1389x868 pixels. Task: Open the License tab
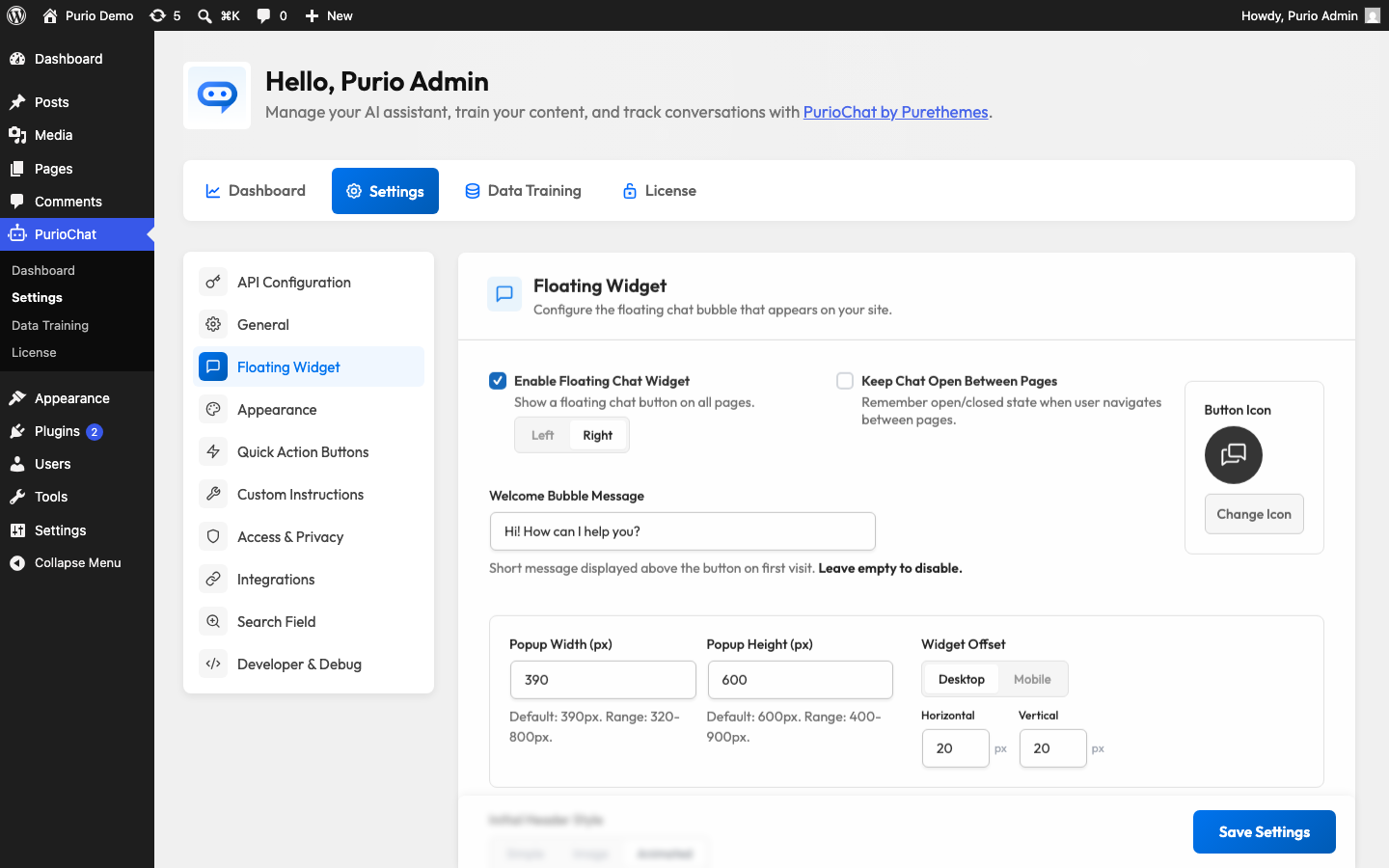[659, 191]
